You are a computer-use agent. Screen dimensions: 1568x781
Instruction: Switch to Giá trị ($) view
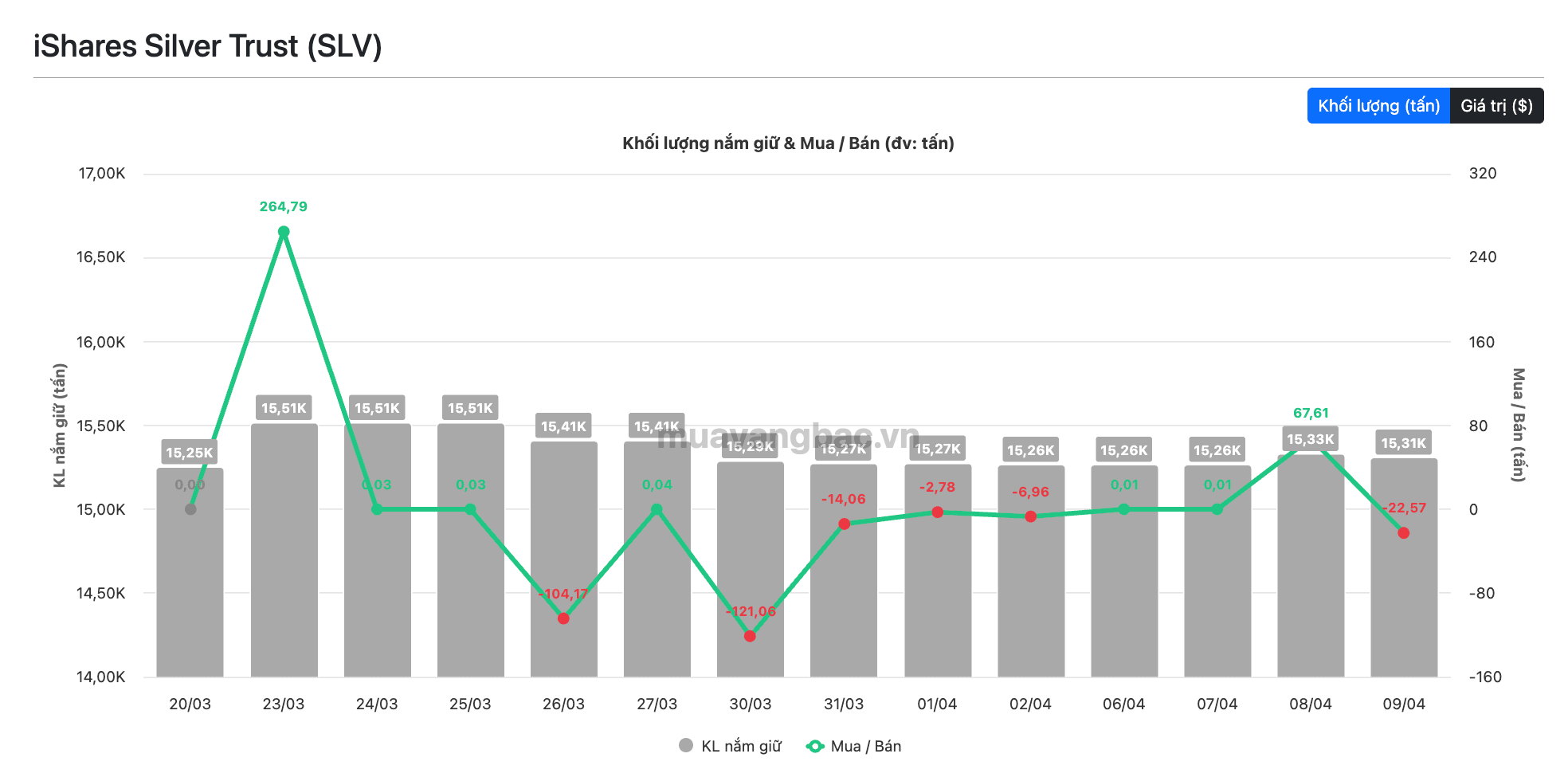1497,106
